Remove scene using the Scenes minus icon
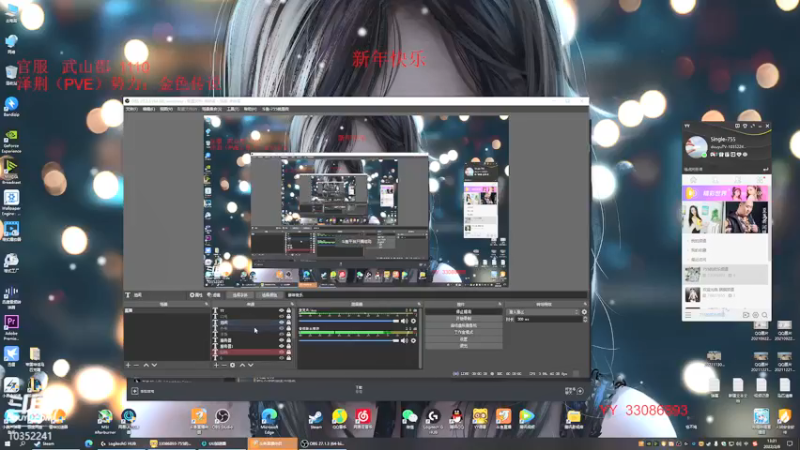Viewport: 800px width, 450px height. 136,365
